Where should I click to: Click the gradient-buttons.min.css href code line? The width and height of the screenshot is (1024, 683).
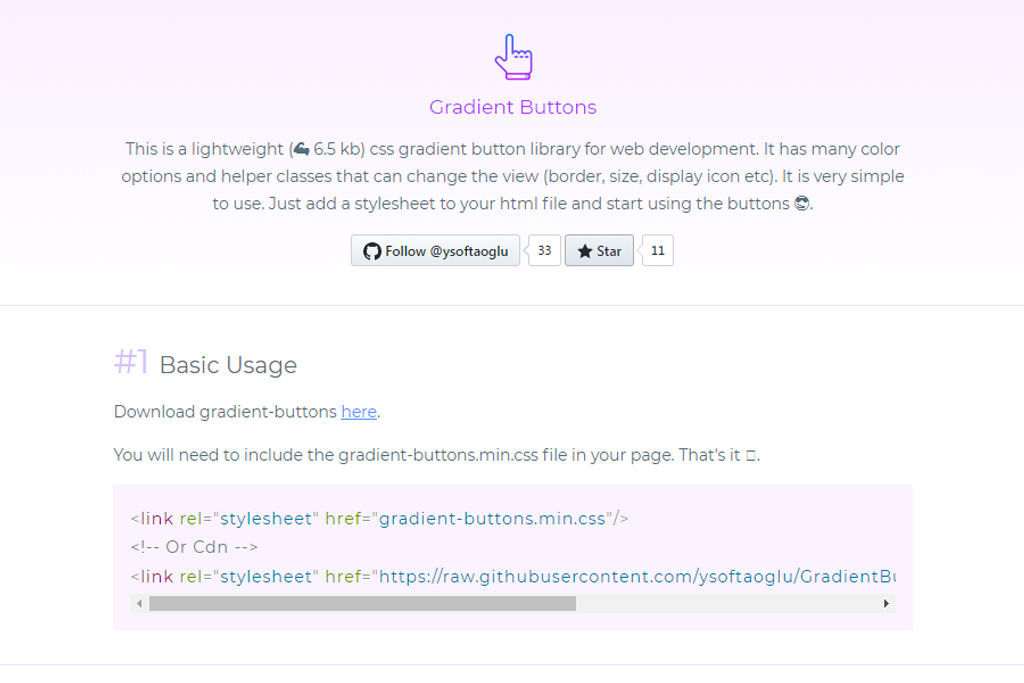point(379,518)
